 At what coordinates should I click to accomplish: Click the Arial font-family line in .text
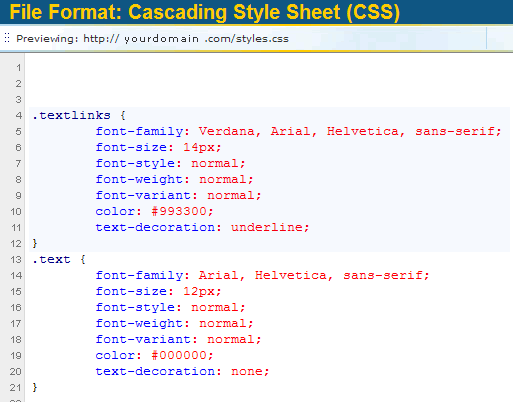point(262,275)
